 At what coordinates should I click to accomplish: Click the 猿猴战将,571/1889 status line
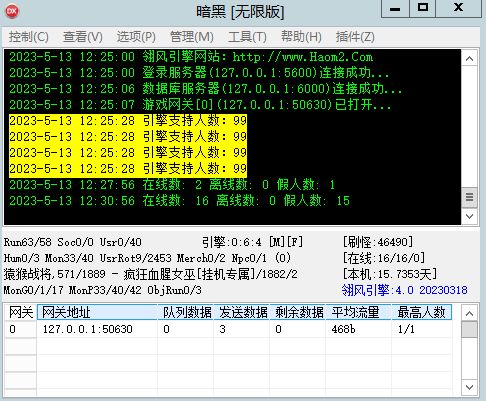click(x=150, y=274)
